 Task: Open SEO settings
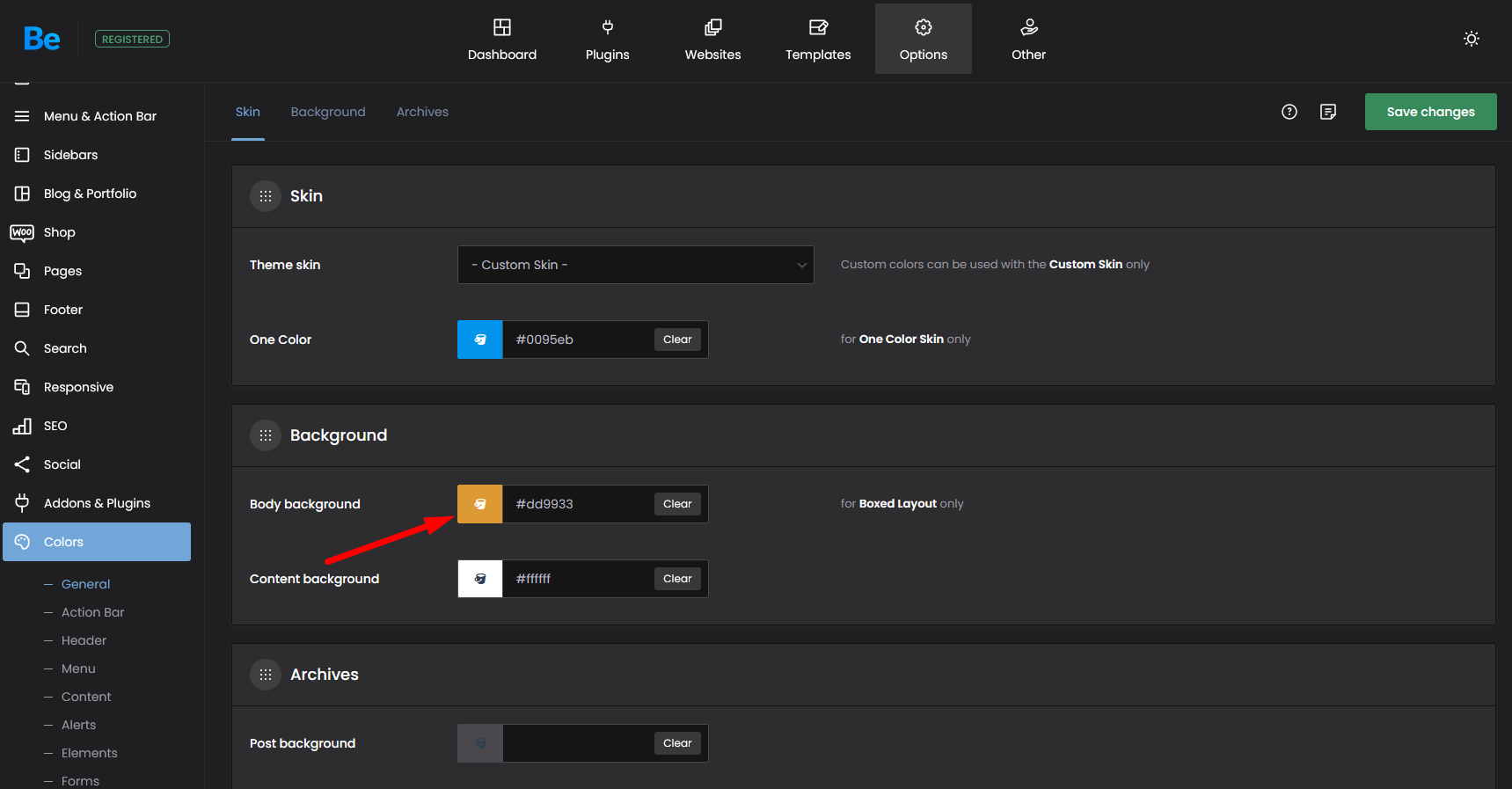click(x=97, y=426)
